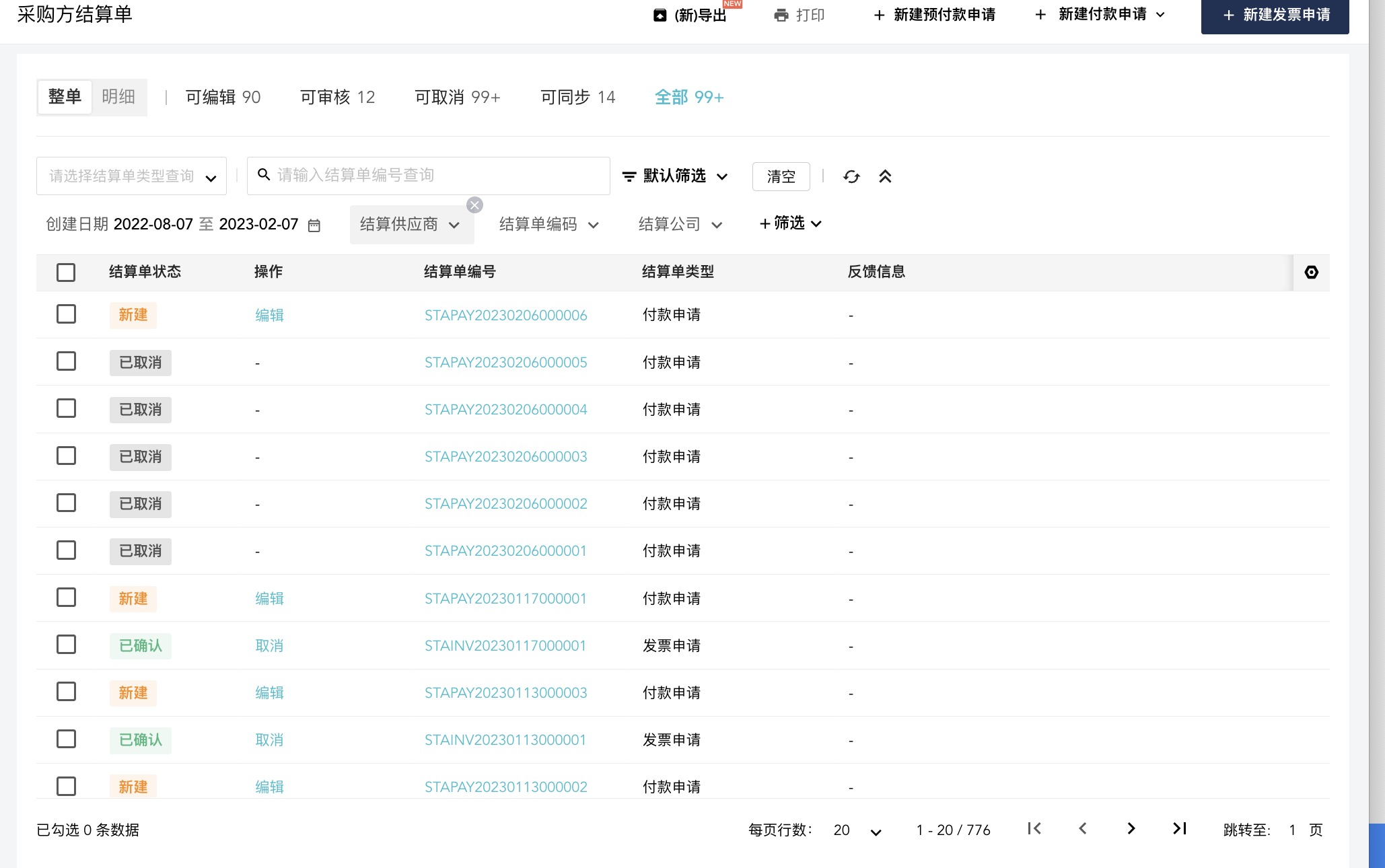Image resolution: width=1385 pixels, height=868 pixels.
Task: Click 编辑 for STAPAY20230113000003
Action: (269, 692)
